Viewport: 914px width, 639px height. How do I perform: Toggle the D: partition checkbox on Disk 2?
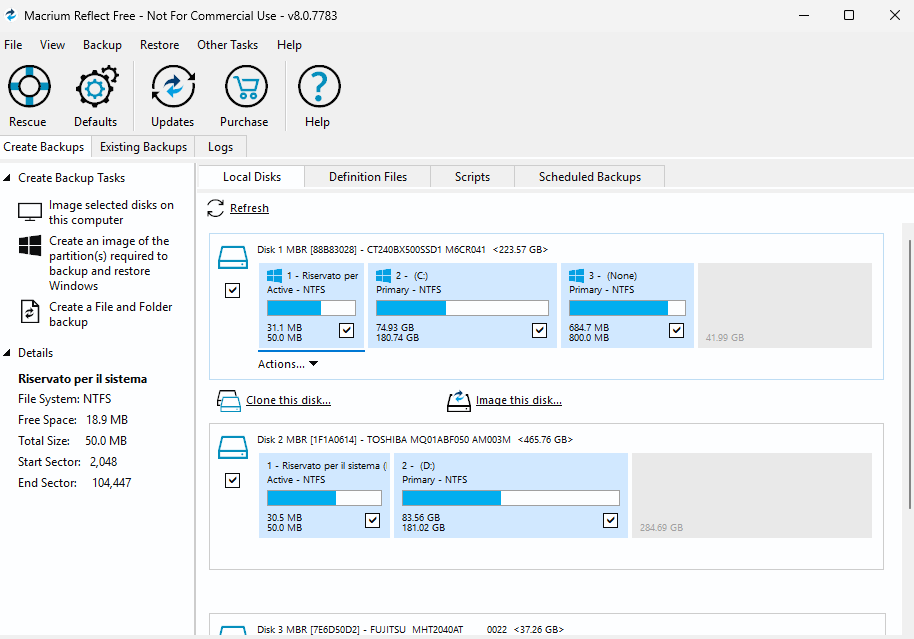tap(610, 520)
